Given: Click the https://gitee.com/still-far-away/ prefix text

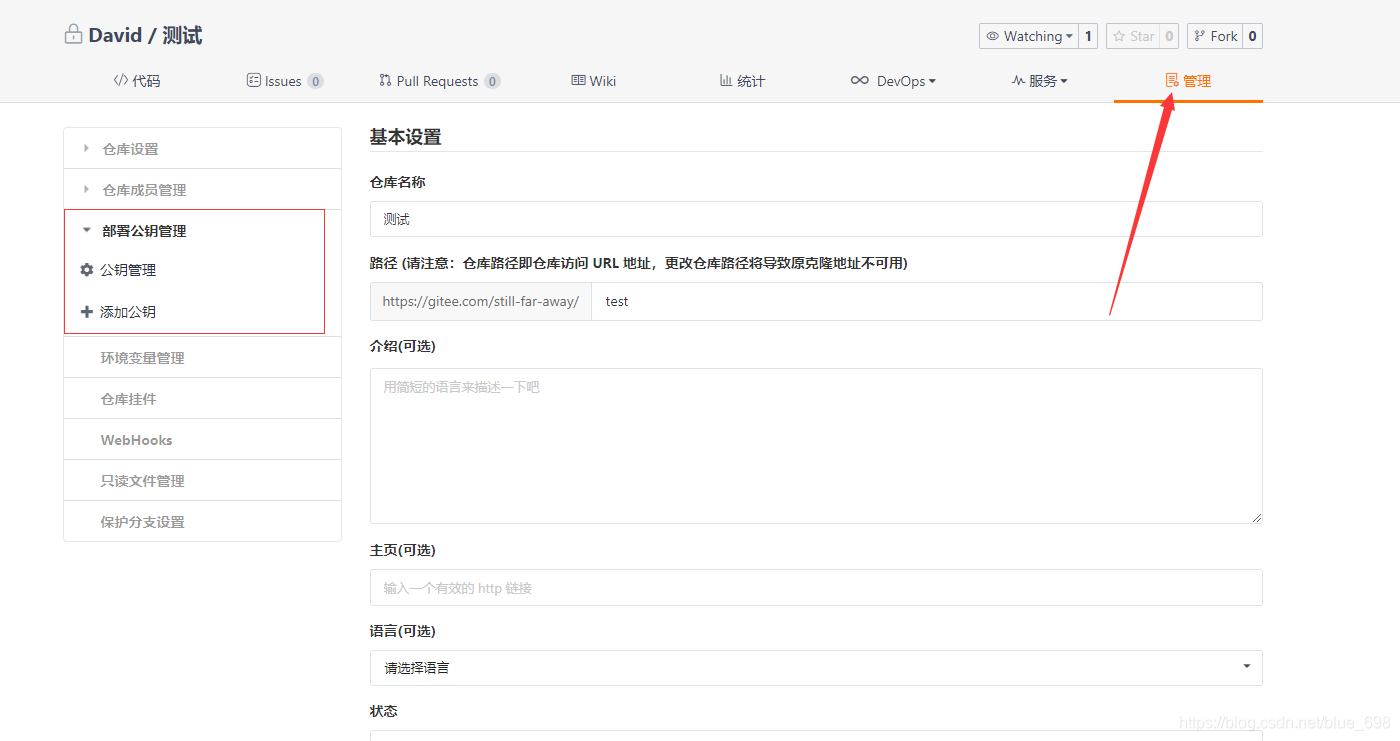Looking at the screenshot, I should [x=481, y=301].
